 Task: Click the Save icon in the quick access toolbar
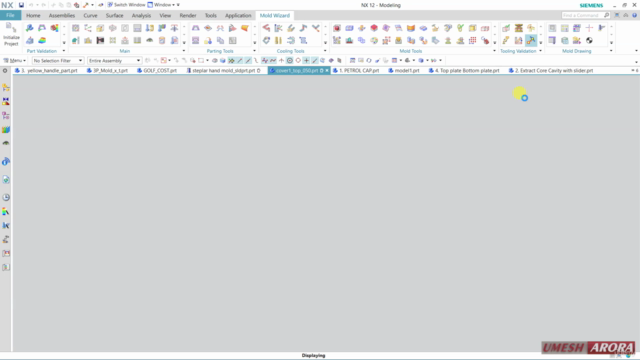21,5
